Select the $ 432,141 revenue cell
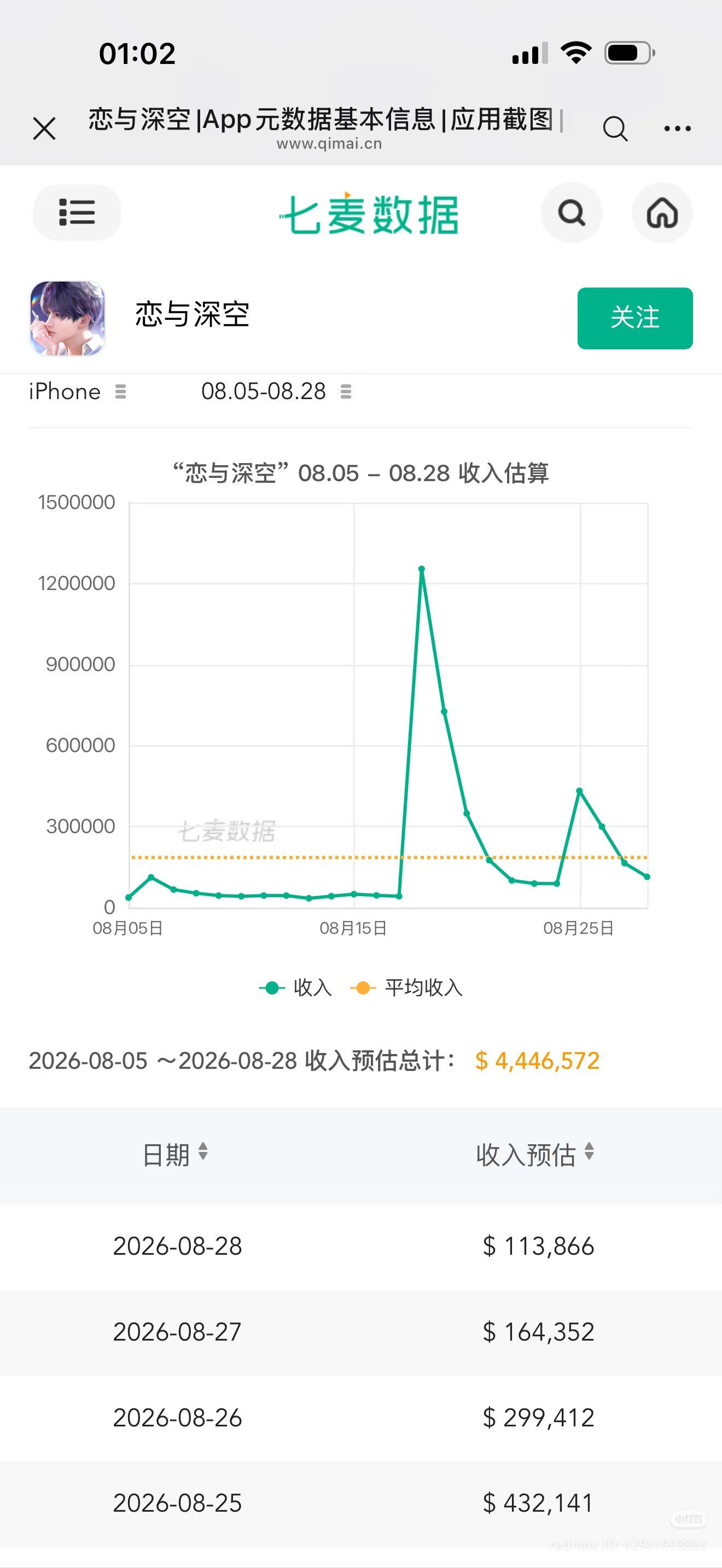Viewport: 722px width, 1568px height. tap(538, 1503)
